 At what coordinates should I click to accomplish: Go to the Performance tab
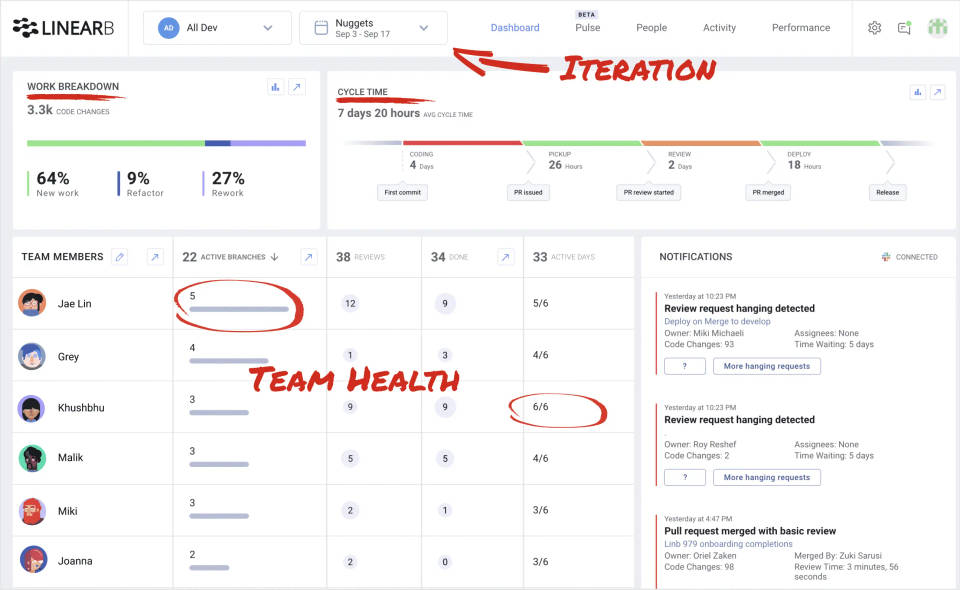pyautogui.click(x=800, y=28)
